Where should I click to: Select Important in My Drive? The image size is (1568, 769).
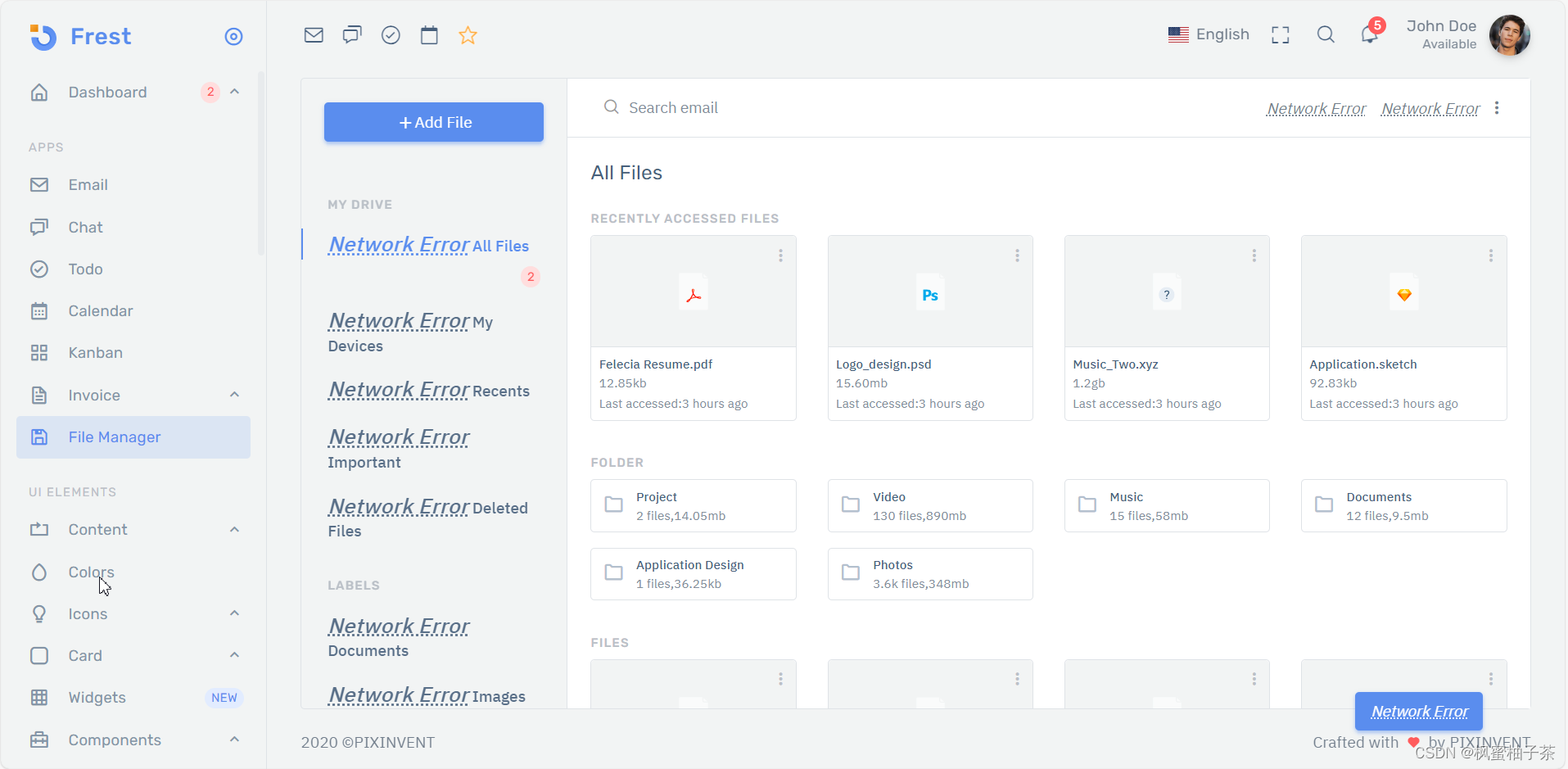click(x=399, y=449)
